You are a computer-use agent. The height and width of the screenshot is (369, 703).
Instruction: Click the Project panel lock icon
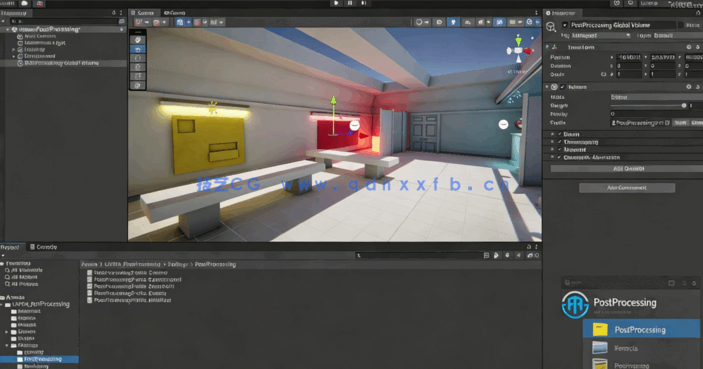coord(529,247)
